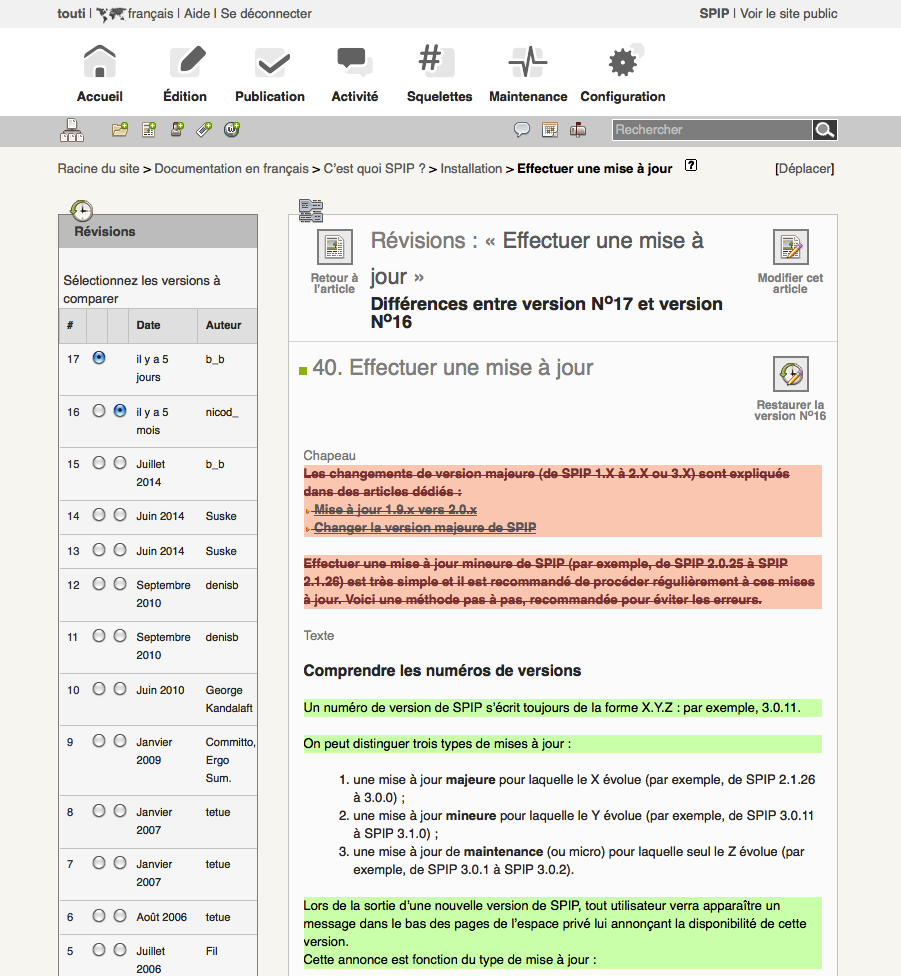Open the Publication menu
This screenshot has width=901, height=976.
coord(270,63)
